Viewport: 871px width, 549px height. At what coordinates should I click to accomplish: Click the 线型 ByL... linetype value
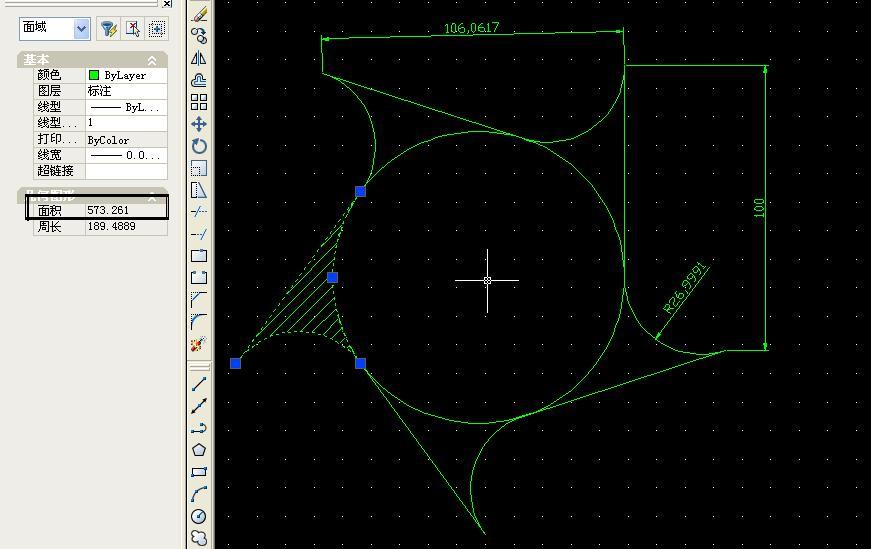pos(126,107)
